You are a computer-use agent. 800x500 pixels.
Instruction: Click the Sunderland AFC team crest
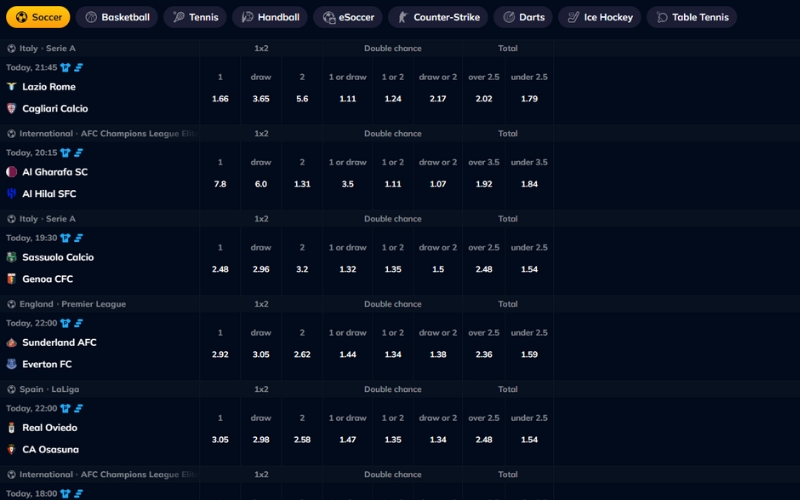point(11,342)
